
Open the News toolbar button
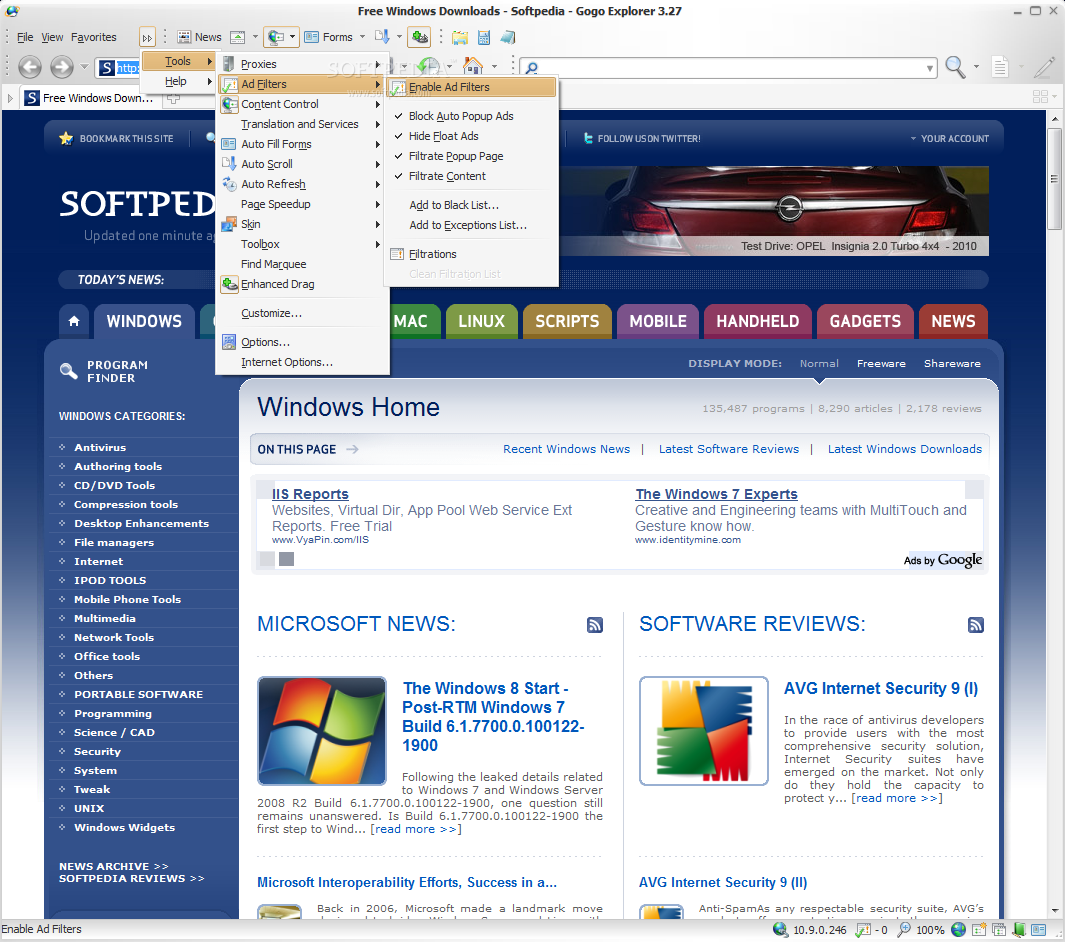pyautogui.click(x=199, y=37)
